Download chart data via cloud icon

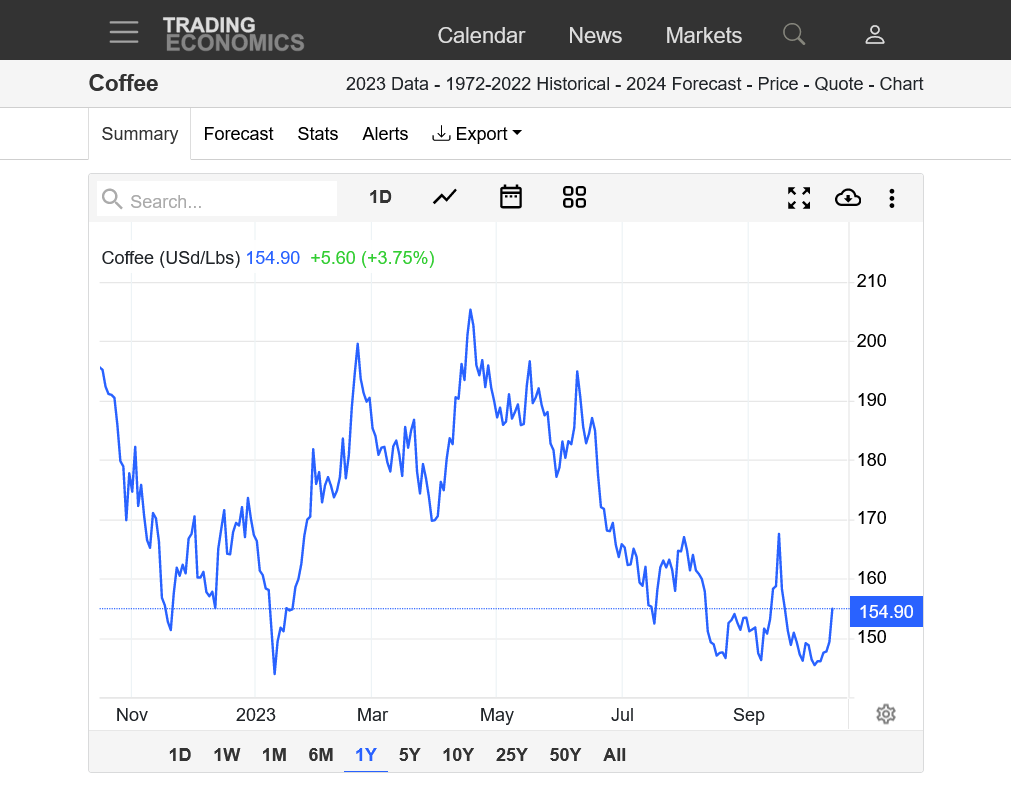847,198
